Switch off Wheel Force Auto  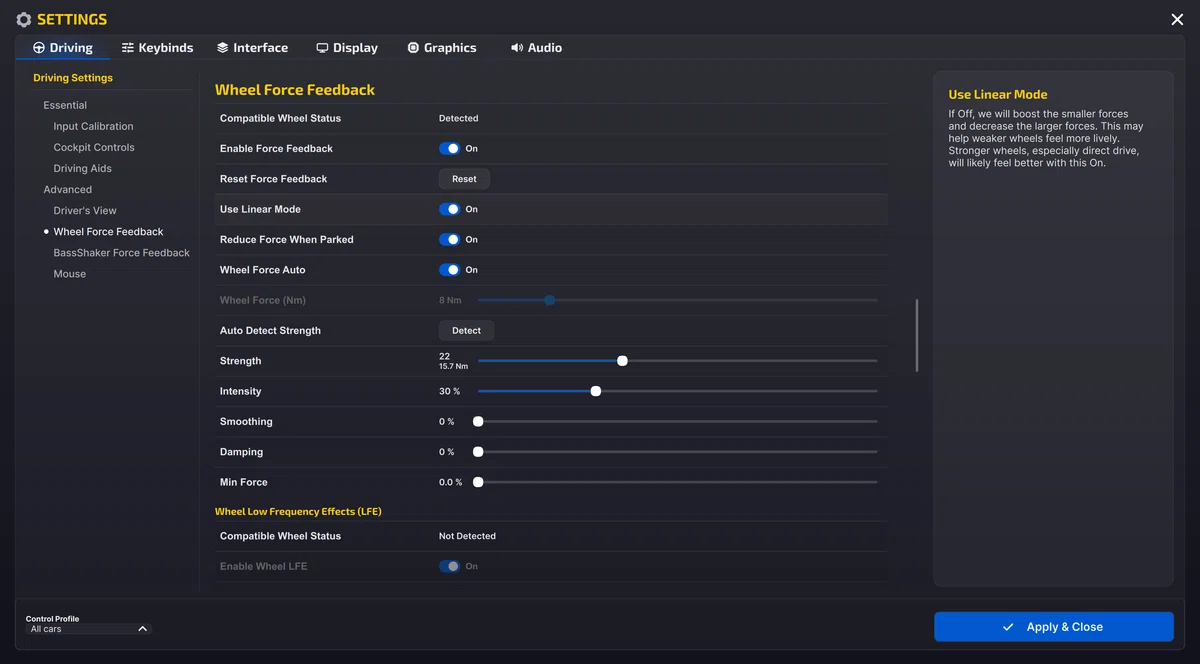[450, 270]
